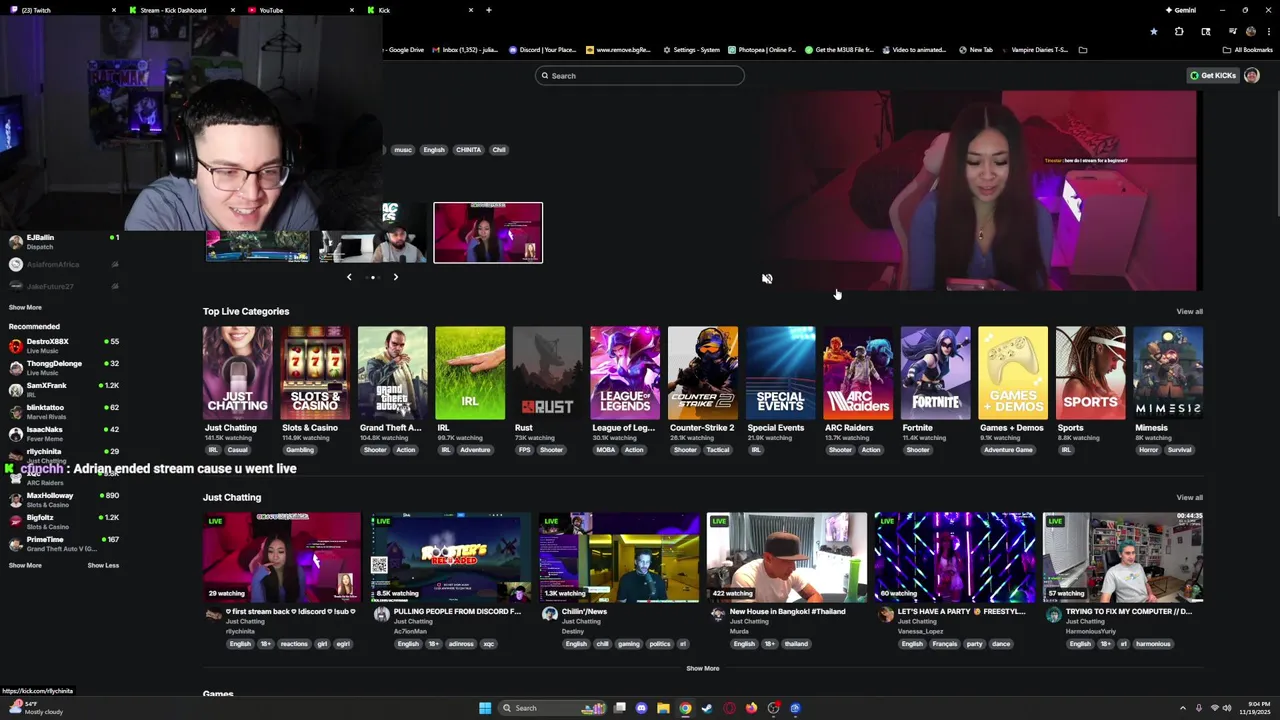Image resolution: width=1280 pixels, height=720 pixels.
Task: Collapse recommended channels with Show Less
Action: (103, 566)
